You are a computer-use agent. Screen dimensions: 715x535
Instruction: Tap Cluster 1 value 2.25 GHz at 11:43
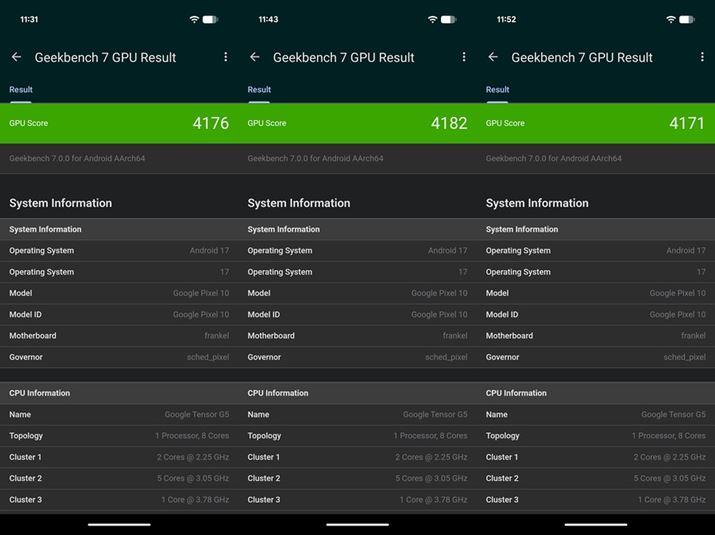click(431, 457)
